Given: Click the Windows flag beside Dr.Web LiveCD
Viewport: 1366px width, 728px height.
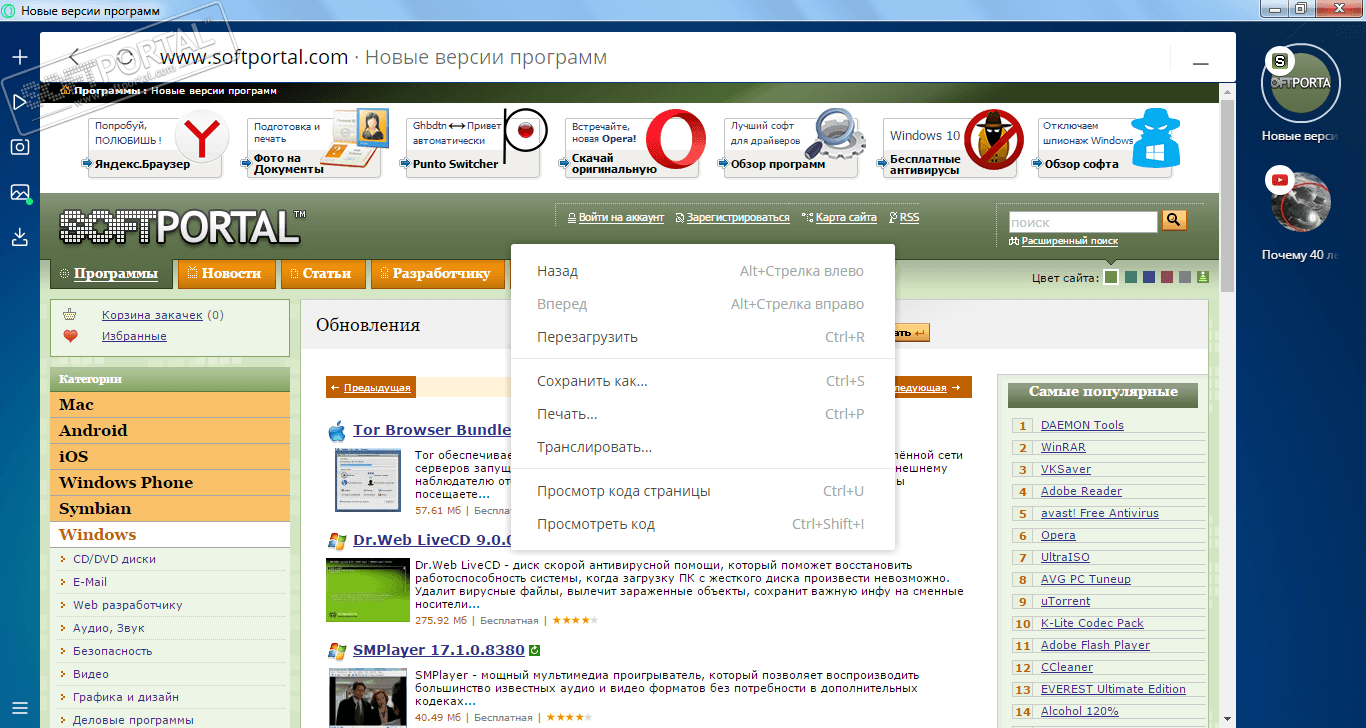Looking at the screenshot, I should [336, 541].
